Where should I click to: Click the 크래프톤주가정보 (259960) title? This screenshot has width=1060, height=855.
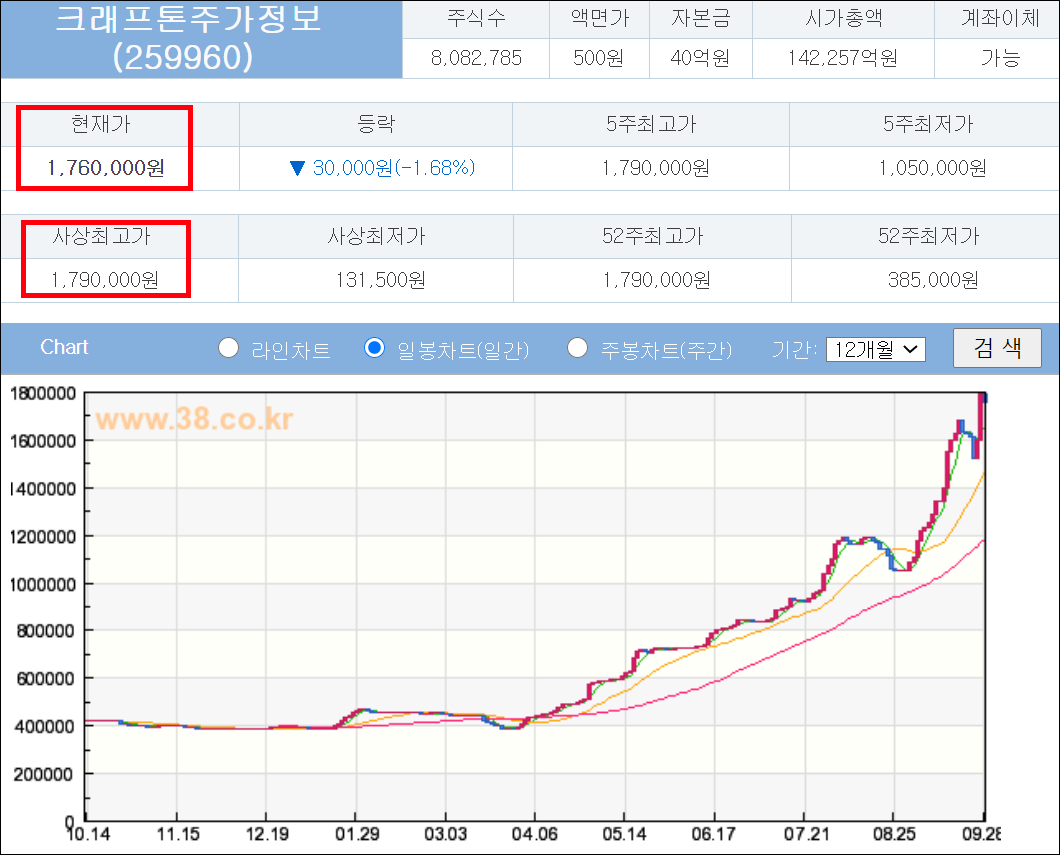[x=187, y=38]
